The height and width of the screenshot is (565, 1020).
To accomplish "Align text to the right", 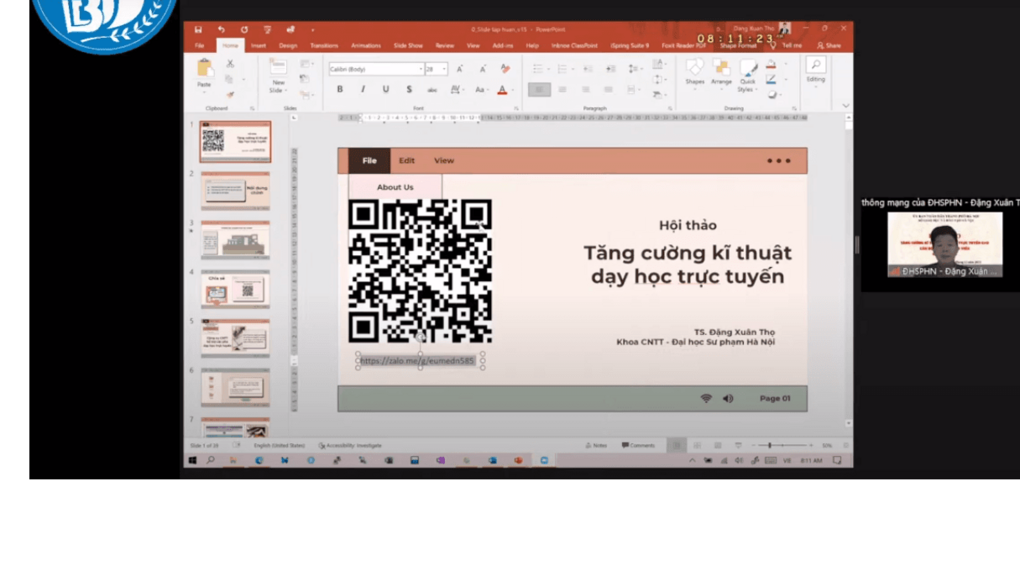I will click(x=585, y=90).
